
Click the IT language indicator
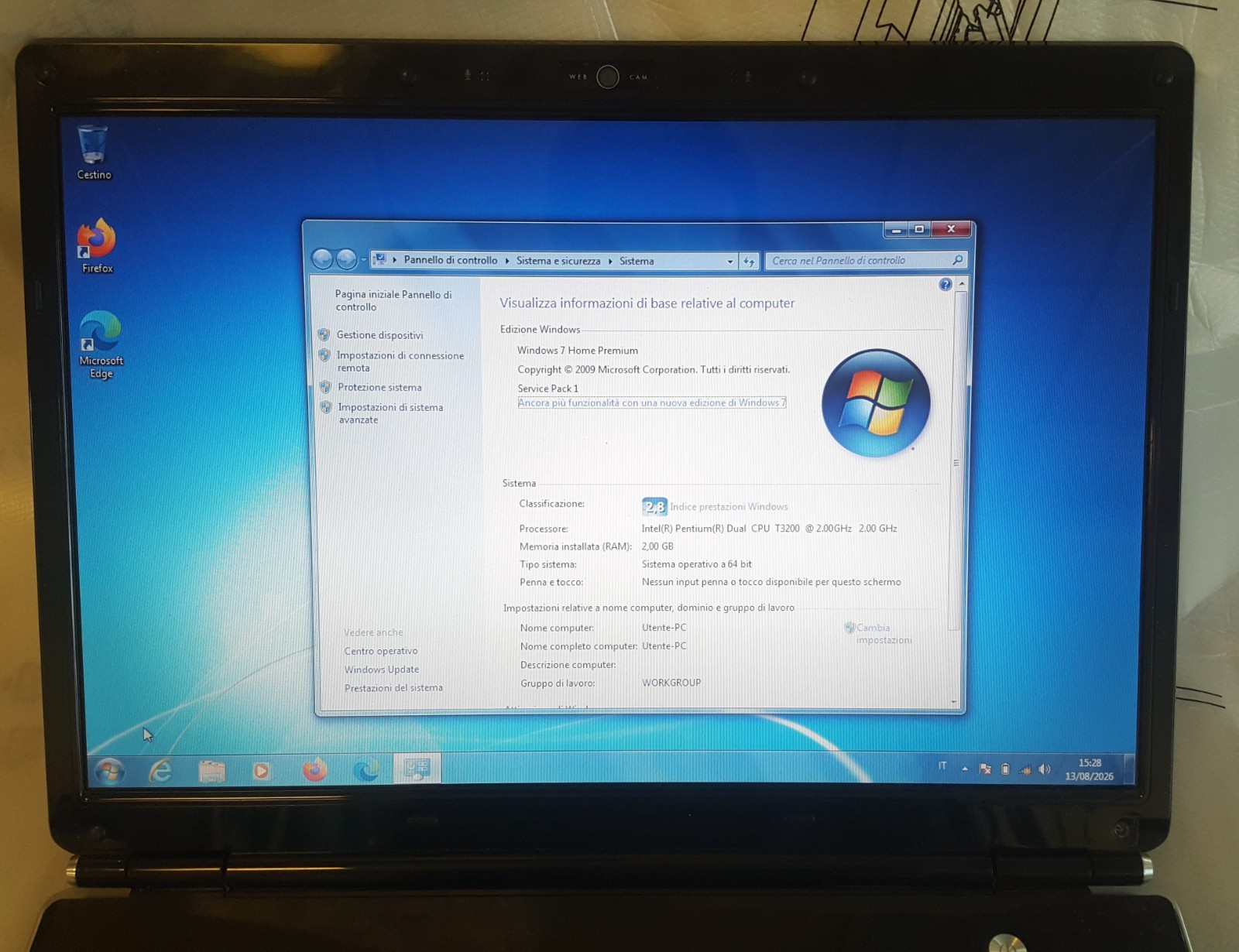[x=942, y=766]
